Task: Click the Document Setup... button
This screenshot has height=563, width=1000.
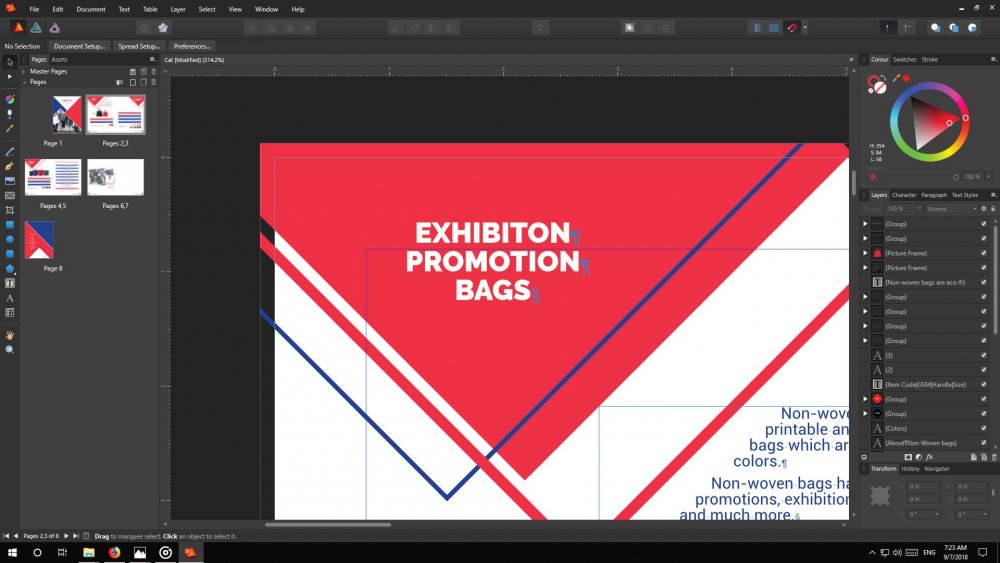Action: pyautogui.click(x=79, y=46)
